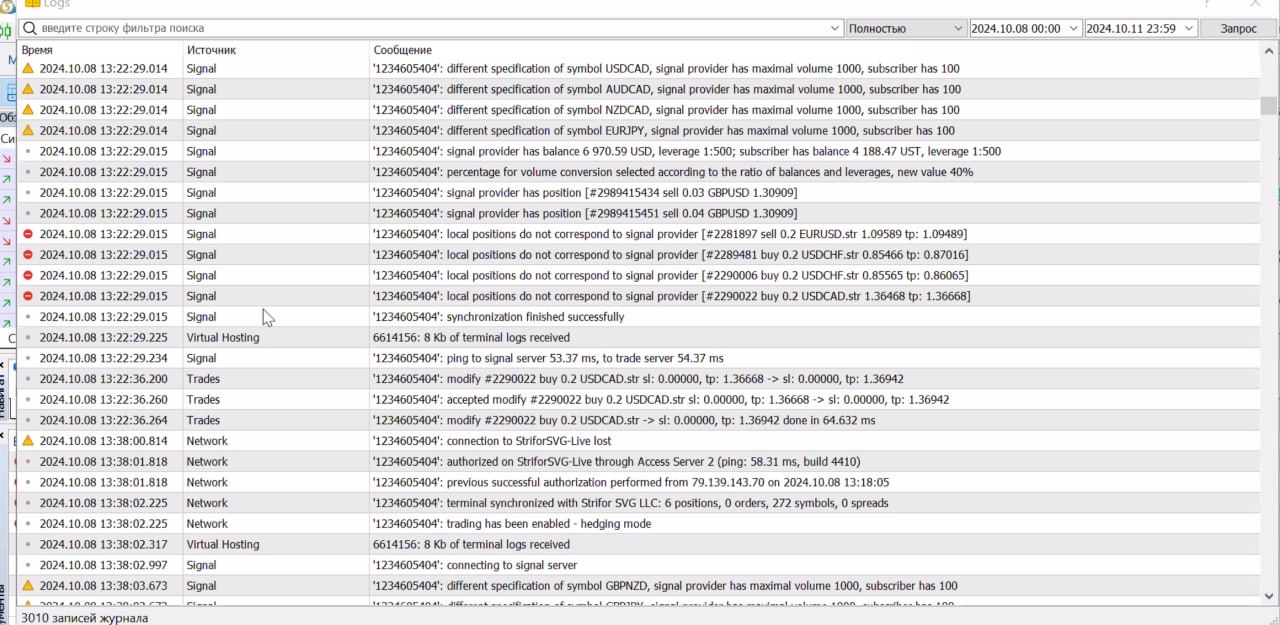The image size is (1280, 625).
Task: Click the warning icon on the 'connection to StriforSVG-Live lost' row
Action: pyautogui.click(x=28, y=441)
